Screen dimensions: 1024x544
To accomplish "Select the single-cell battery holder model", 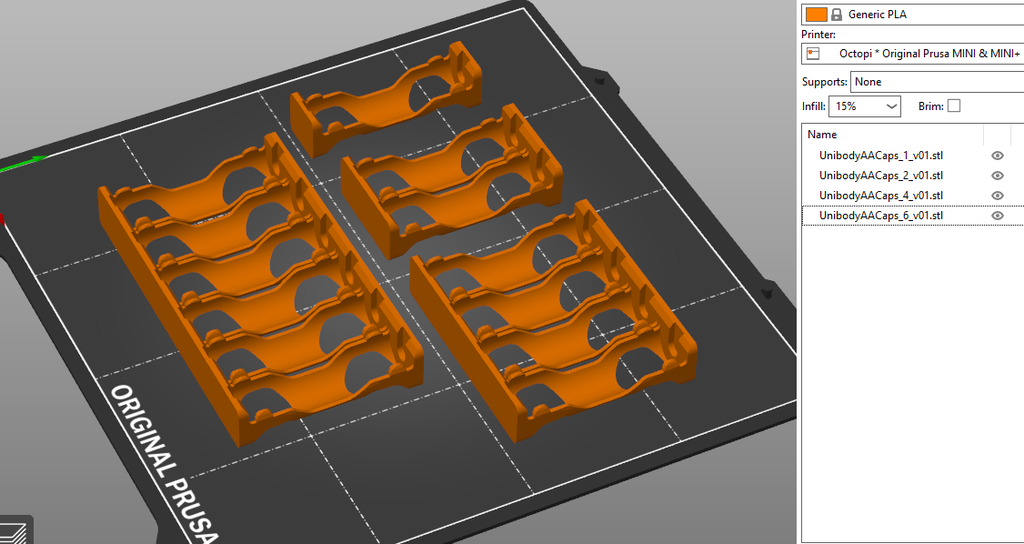I will coord(385,101).
